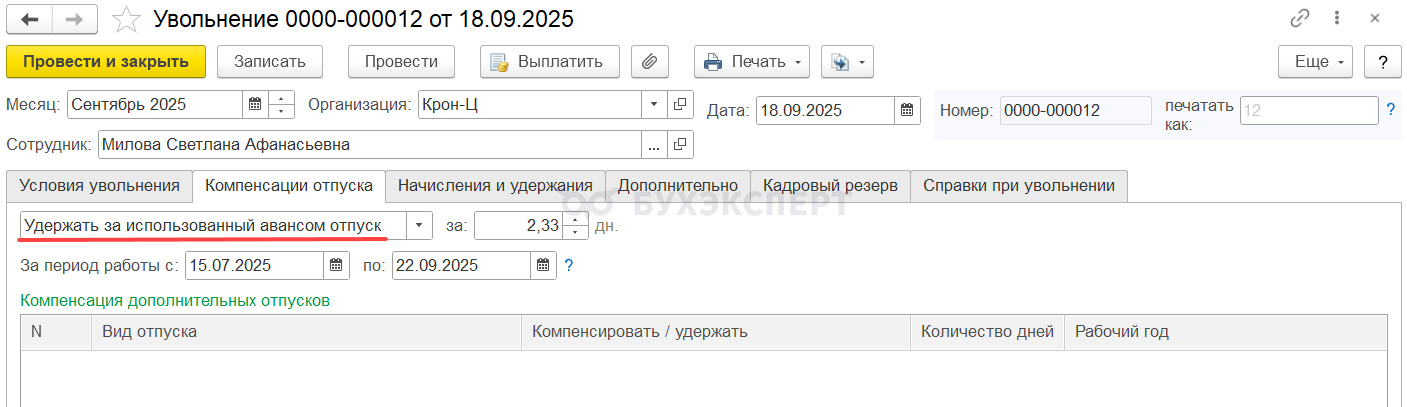Click into the Сотрудник input field
The height and width of the screenshot is (407, 1407).
click(x=370, y=145)
